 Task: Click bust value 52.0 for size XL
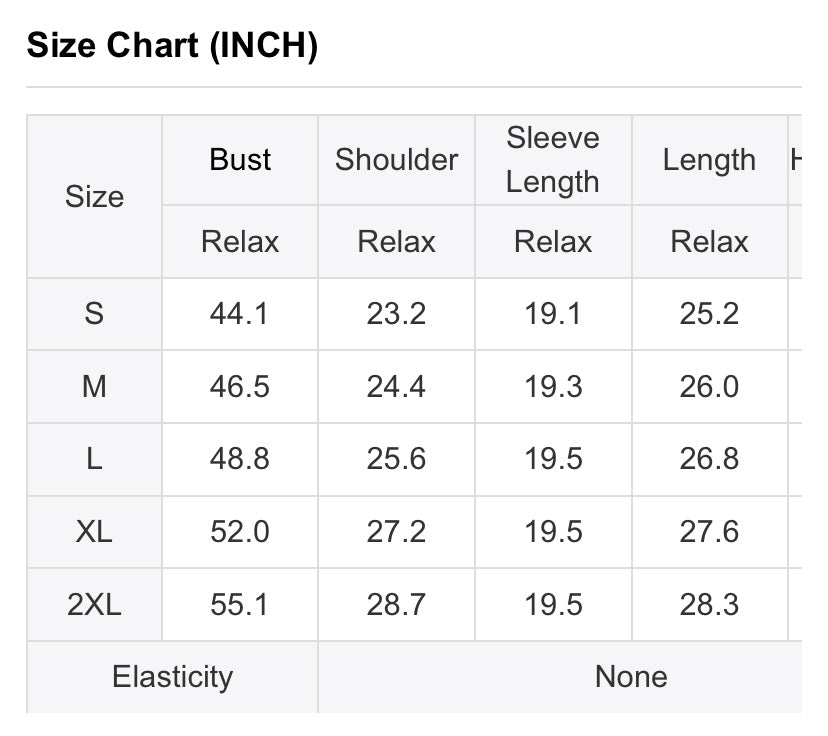point(240,532)
